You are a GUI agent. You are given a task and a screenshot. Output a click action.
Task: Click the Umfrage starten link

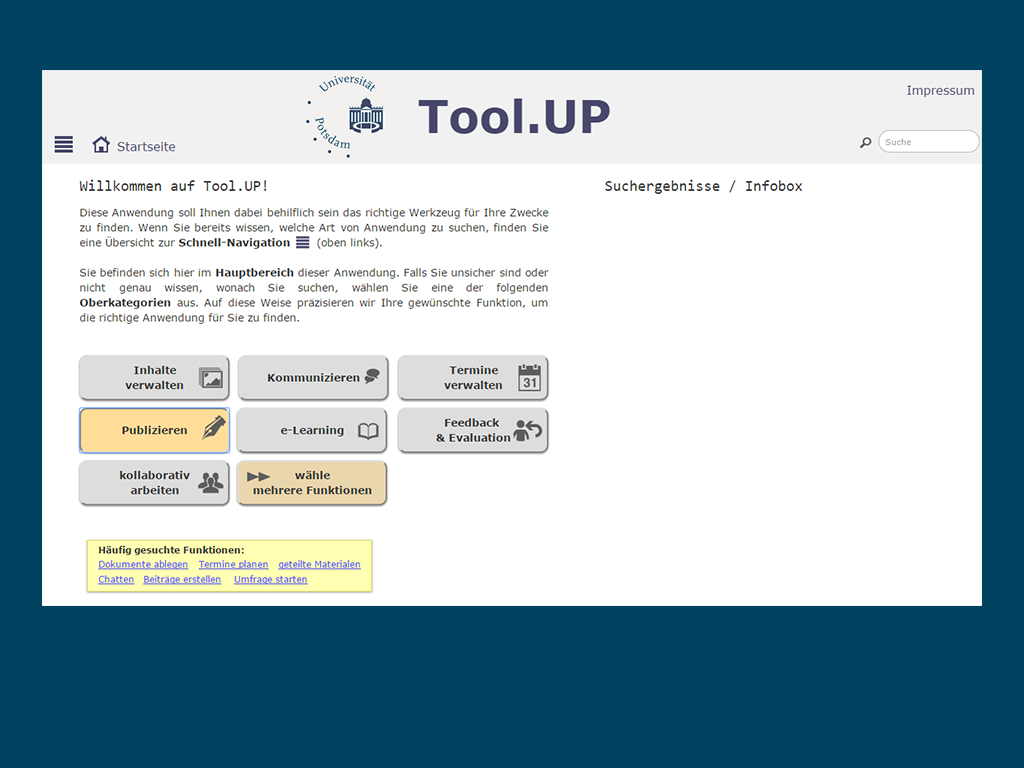tap(270, 580)
